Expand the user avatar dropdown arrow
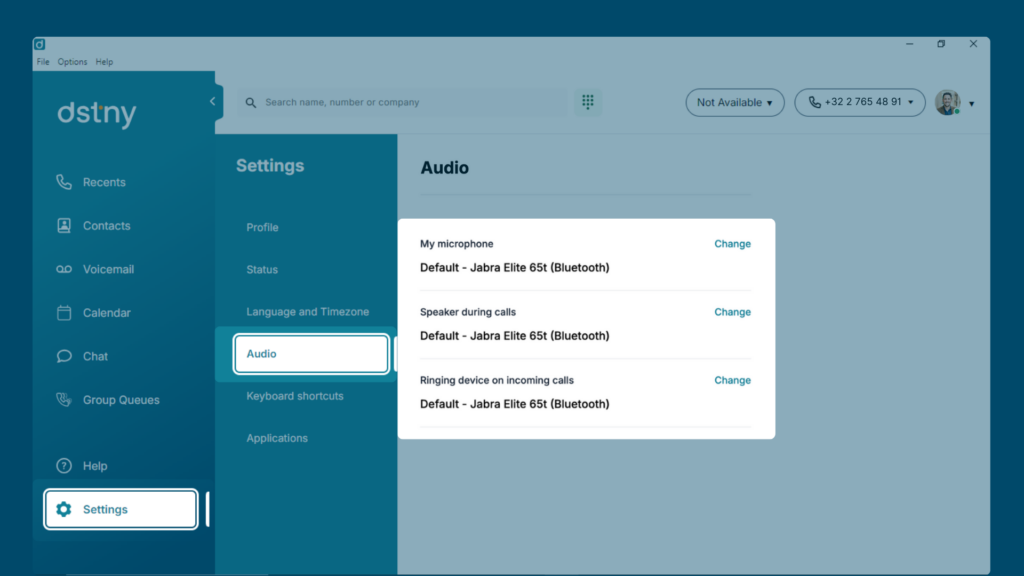1024x576 pixels. (x=972, y=104)
